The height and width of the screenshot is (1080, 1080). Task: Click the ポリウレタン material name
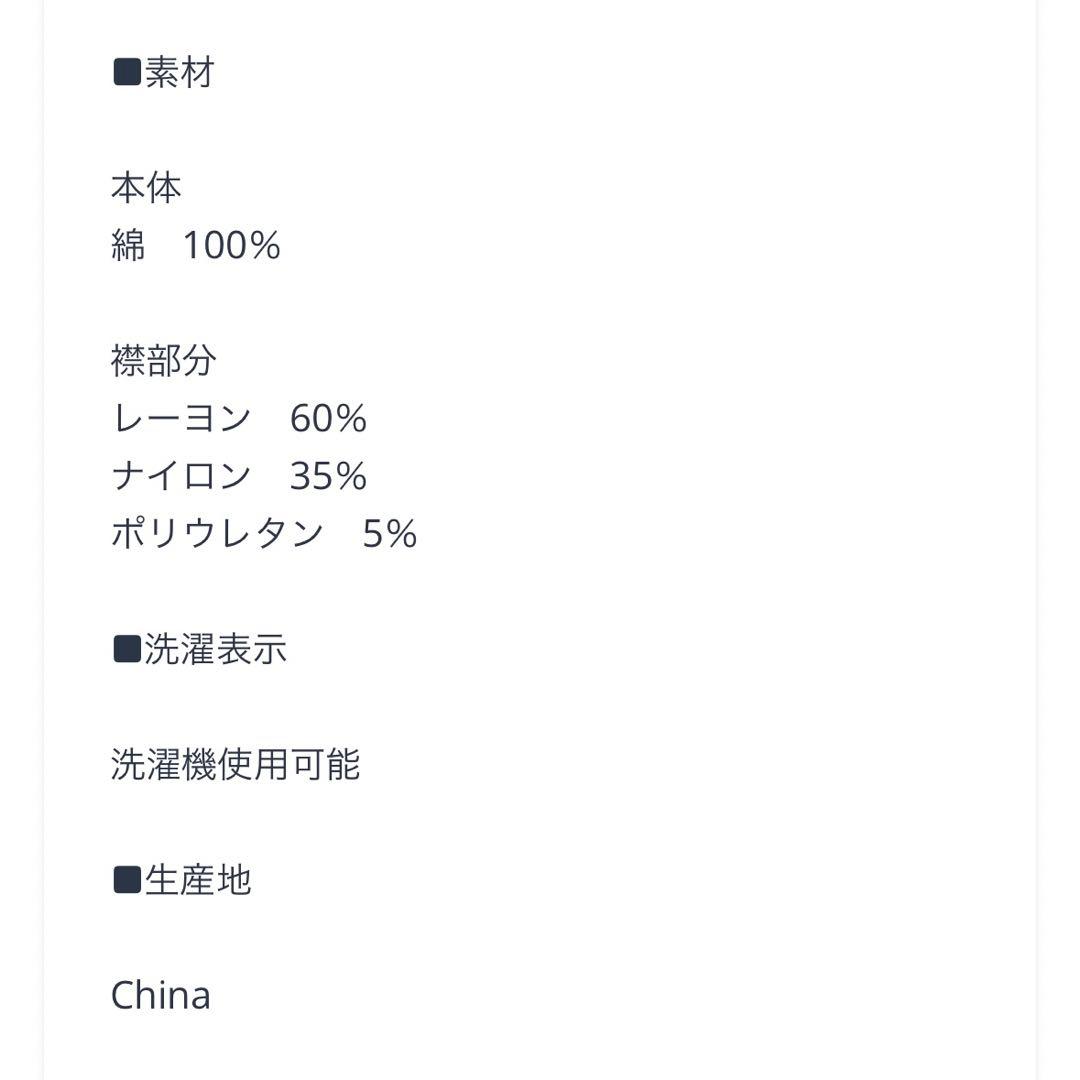pyautogui.click(x=217, y=534)
